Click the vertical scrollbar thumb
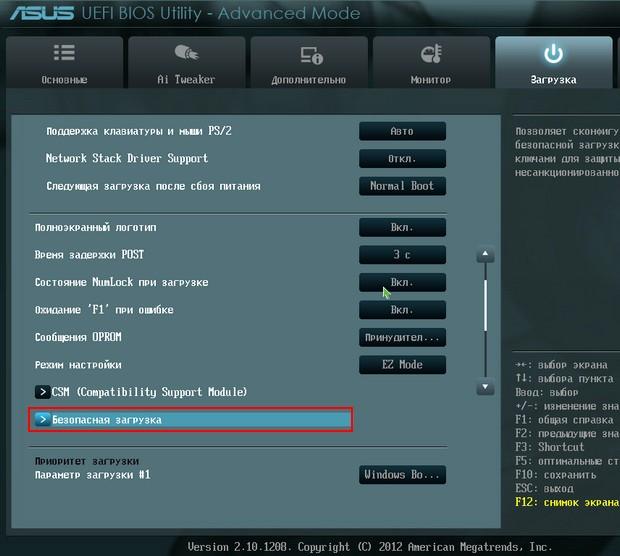 point(485,305)
